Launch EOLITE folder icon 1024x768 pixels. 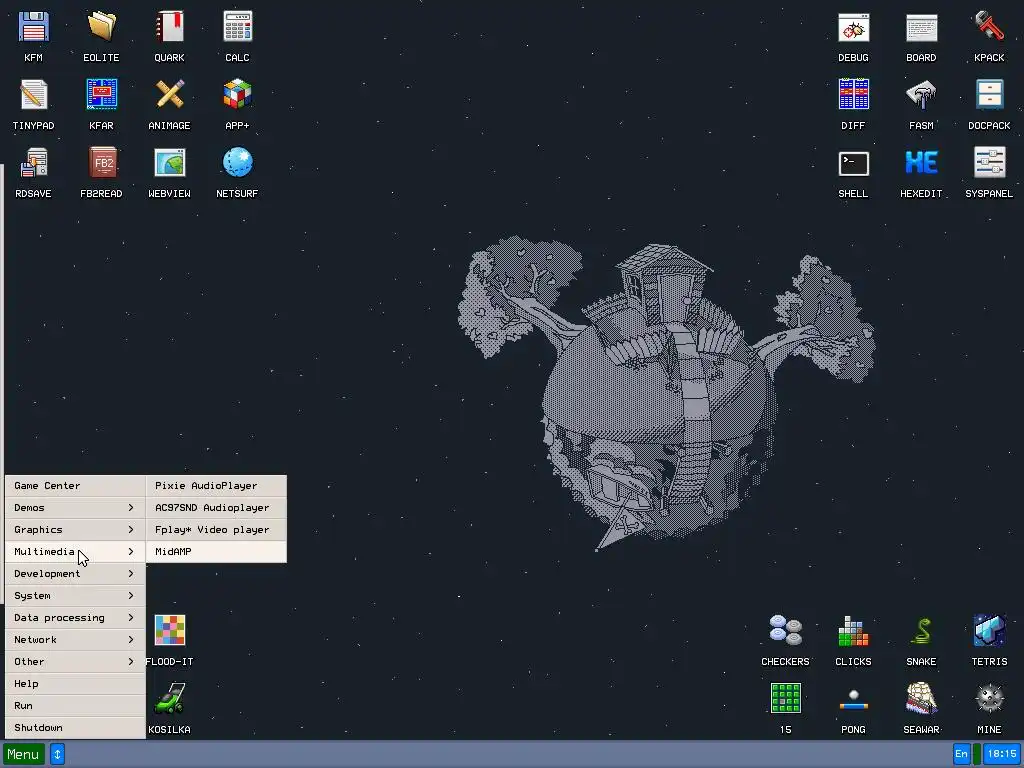coord(101,27)
